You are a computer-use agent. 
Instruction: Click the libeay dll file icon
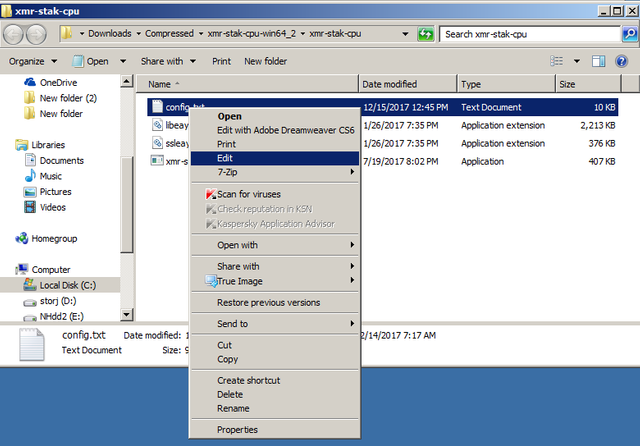coord(157,125)
